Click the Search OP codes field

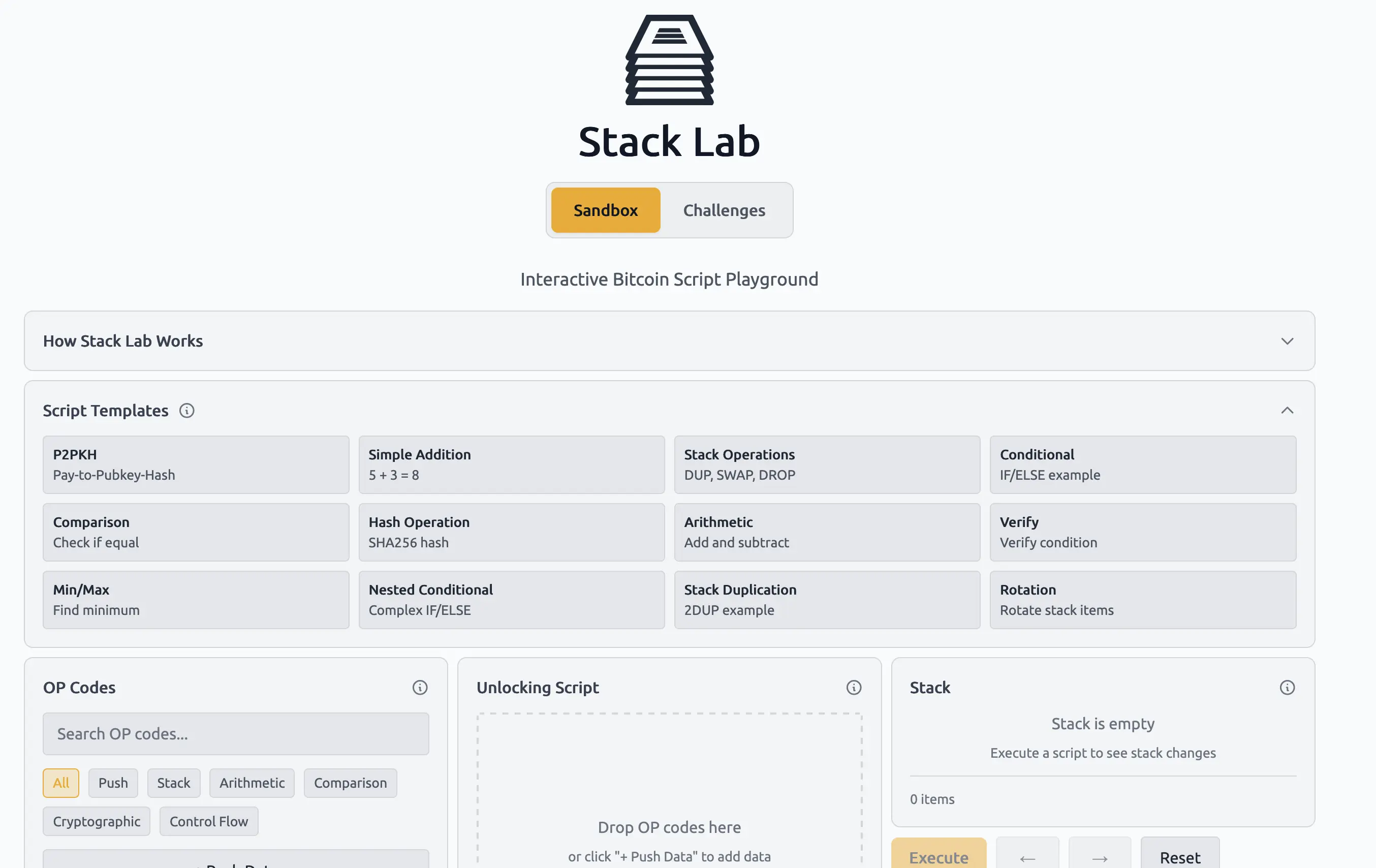coord(235,734)
